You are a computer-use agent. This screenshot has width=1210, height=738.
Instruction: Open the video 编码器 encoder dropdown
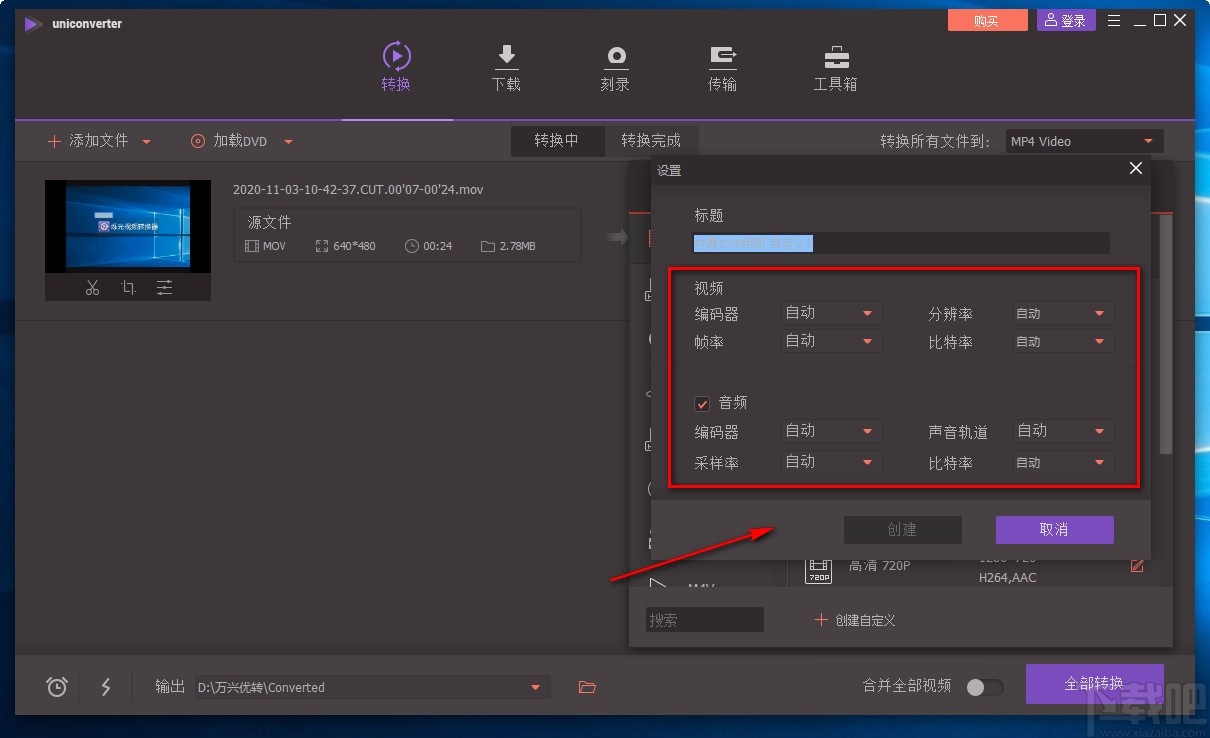[x=830, y=312]
